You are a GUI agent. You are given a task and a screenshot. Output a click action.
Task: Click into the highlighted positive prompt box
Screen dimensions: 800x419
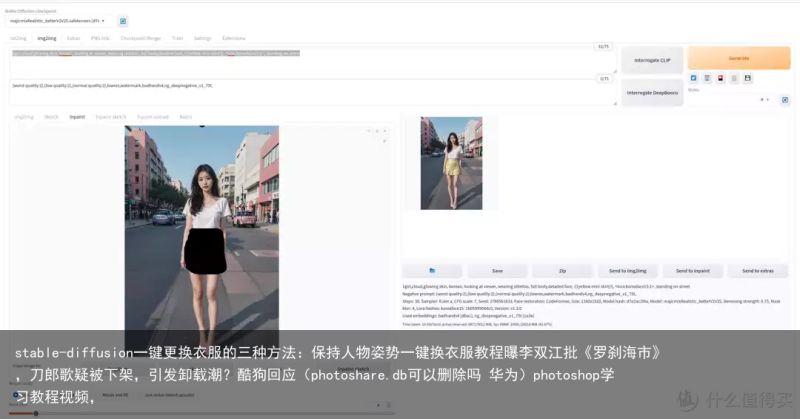point(312,61)
